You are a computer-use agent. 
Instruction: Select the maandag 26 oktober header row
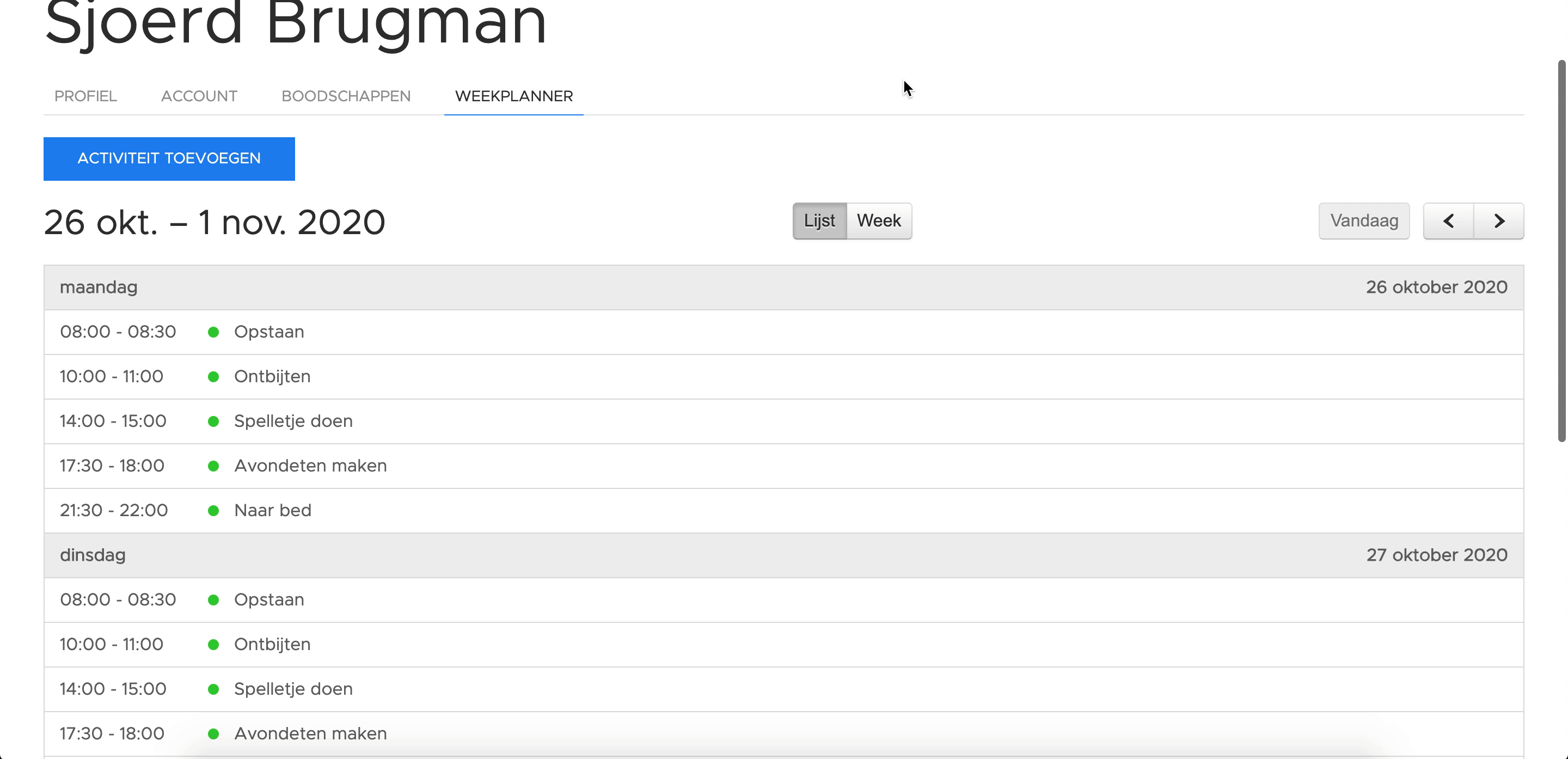[x=783, y=287]
